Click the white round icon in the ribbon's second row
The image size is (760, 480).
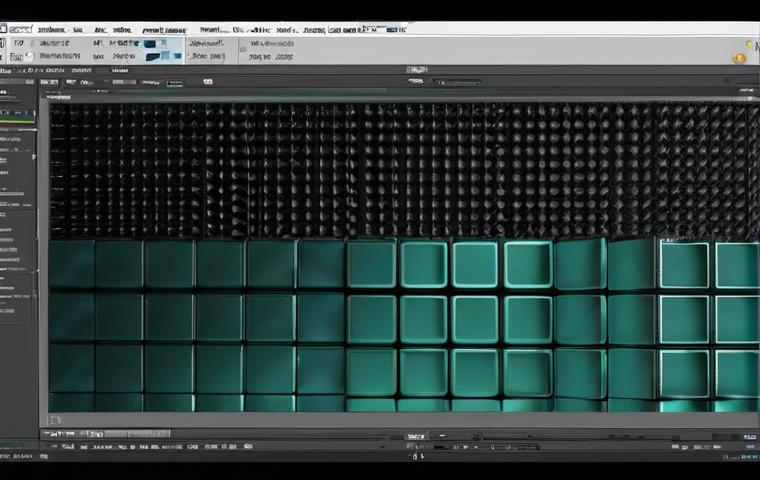30,57
